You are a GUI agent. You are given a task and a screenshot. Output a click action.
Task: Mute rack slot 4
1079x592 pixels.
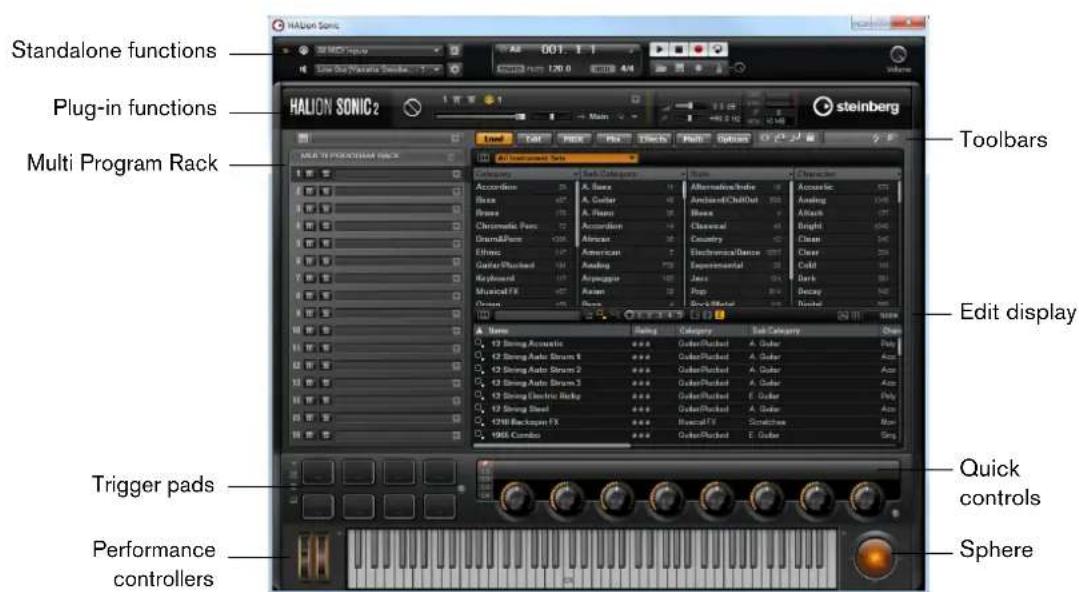(x=310, y=226)
